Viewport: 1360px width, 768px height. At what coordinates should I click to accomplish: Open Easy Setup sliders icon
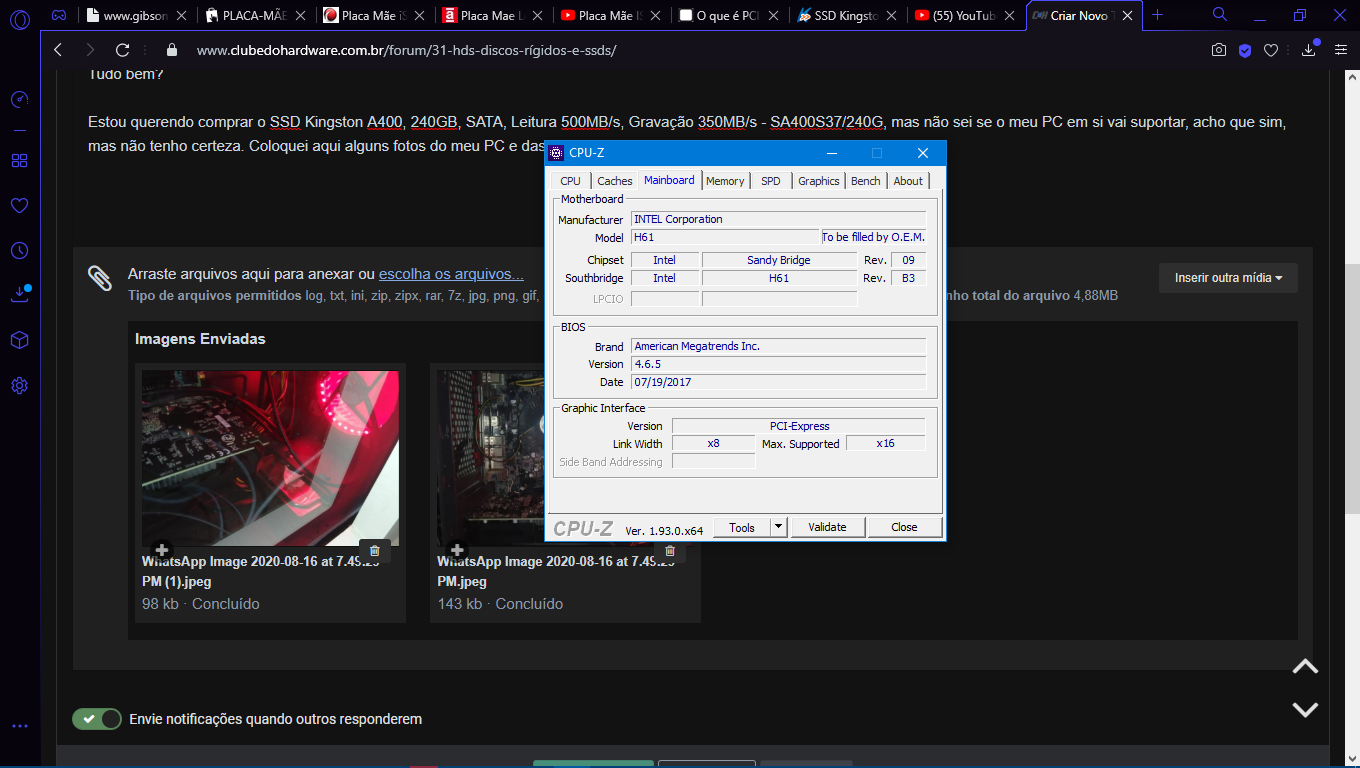(1340, 50)
